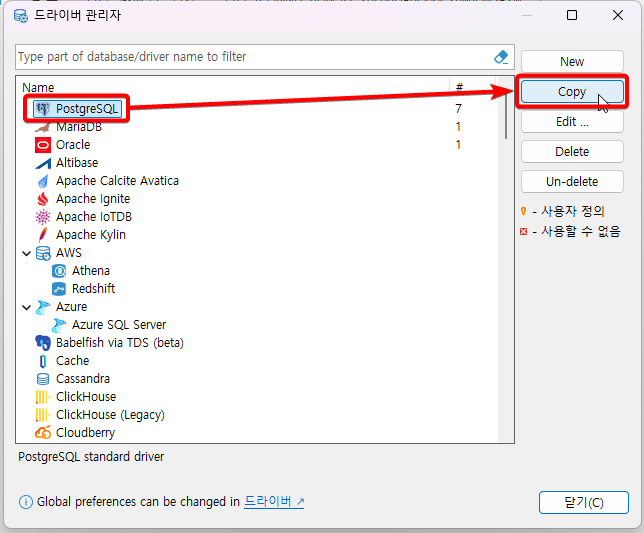This screenshot has height=533, width=644.
Task: Open the 드라이버 preferences link
Action: click(274, 501)
